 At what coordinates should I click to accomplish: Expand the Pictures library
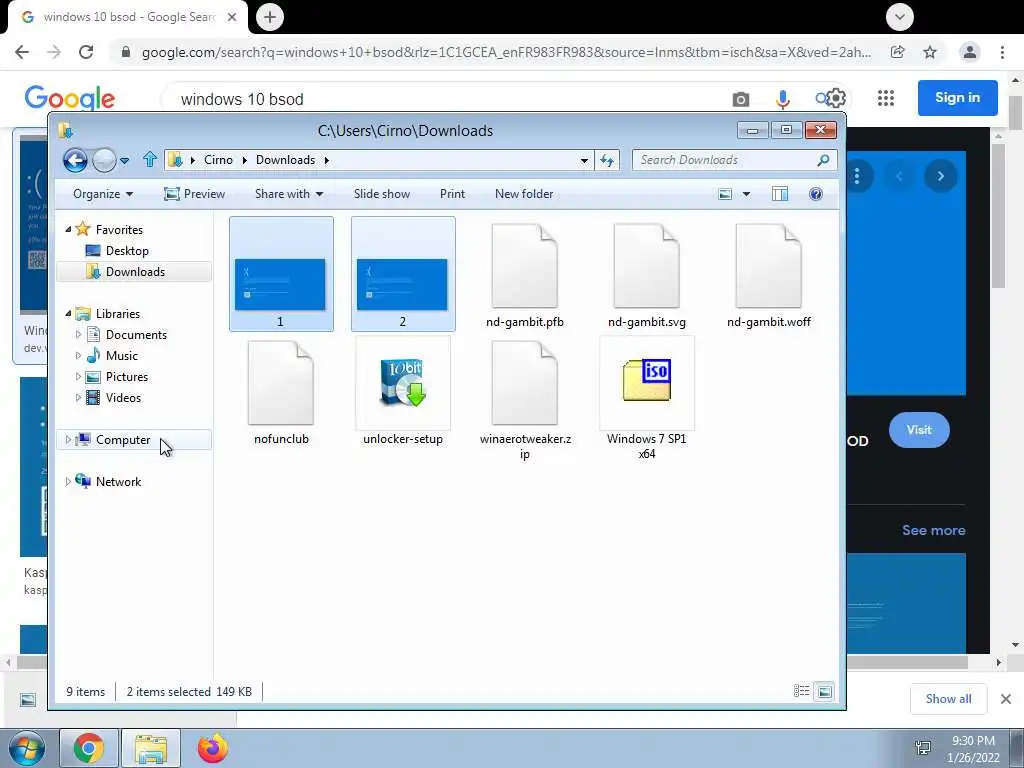tap(78, 377)
